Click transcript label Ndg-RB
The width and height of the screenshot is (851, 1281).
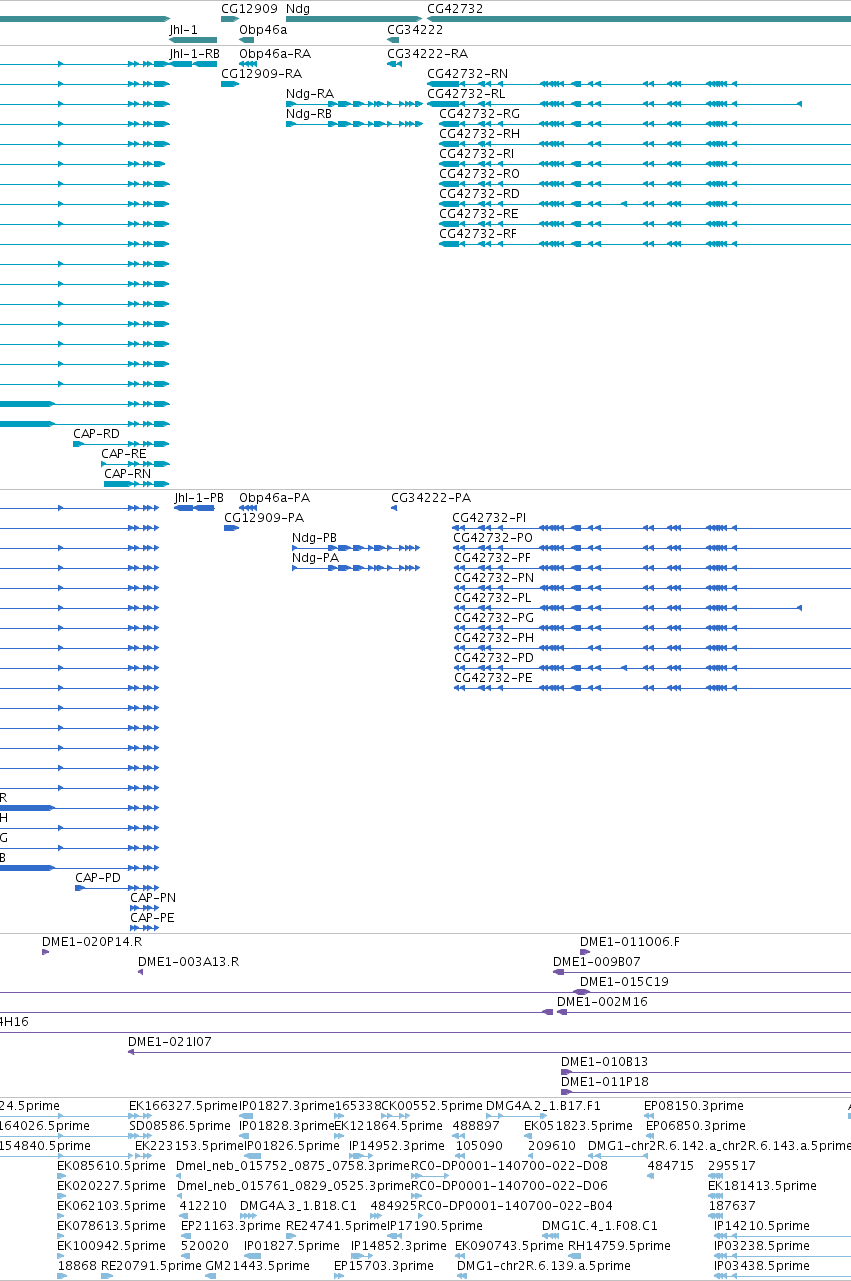[309, 114]
